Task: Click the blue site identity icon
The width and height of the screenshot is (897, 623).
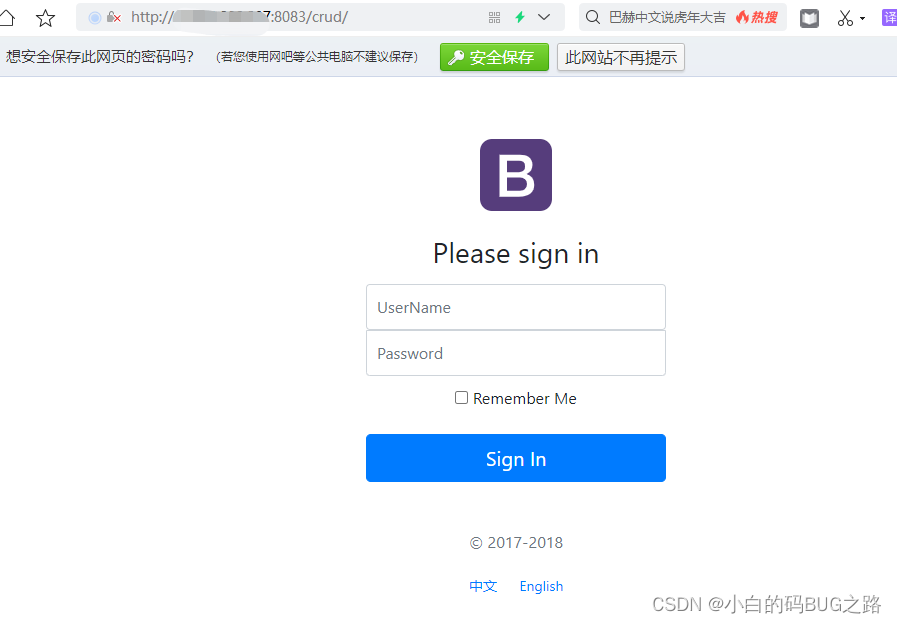Action: point(95,18)
